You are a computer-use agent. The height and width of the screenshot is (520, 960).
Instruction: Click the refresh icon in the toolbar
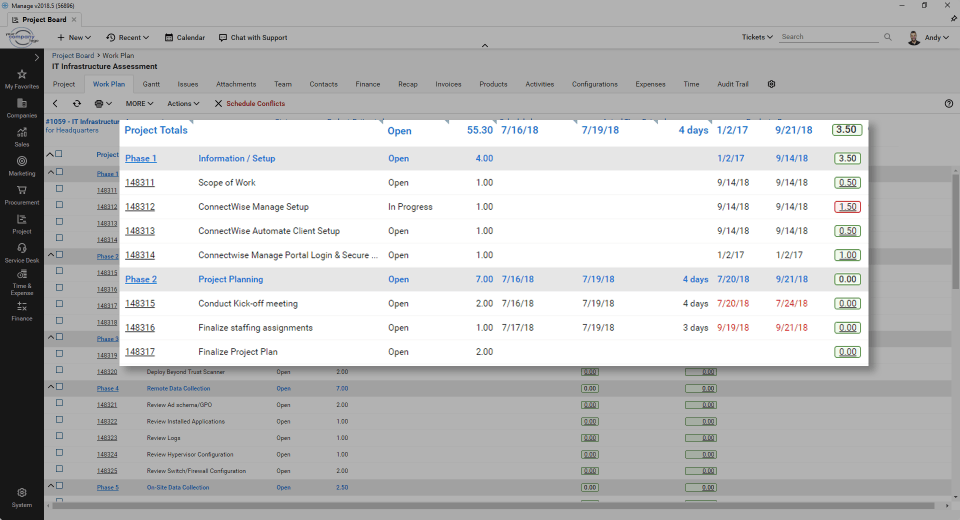(x=77, y=103)
